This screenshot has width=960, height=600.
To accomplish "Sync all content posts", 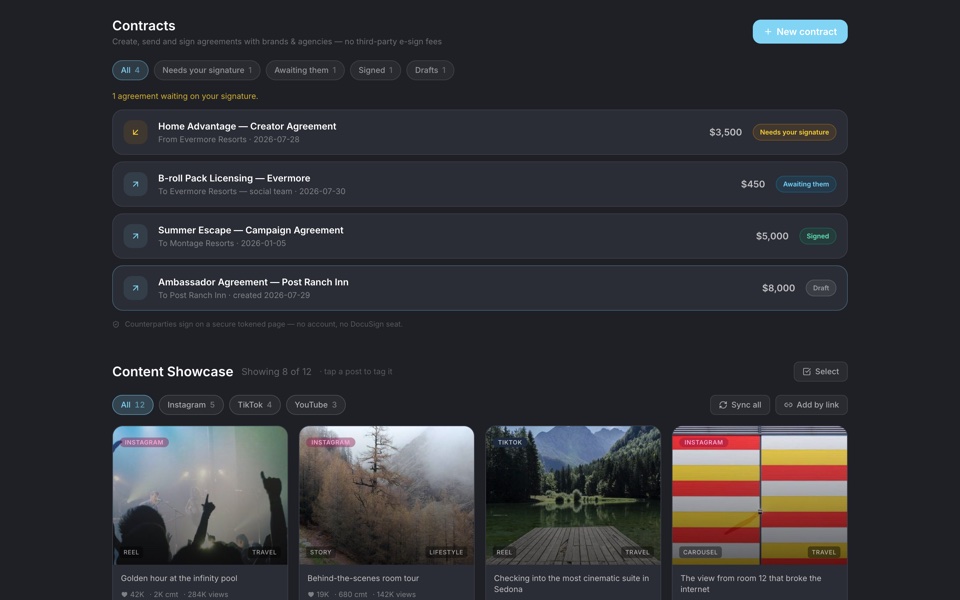I will [x=740, y=405].
